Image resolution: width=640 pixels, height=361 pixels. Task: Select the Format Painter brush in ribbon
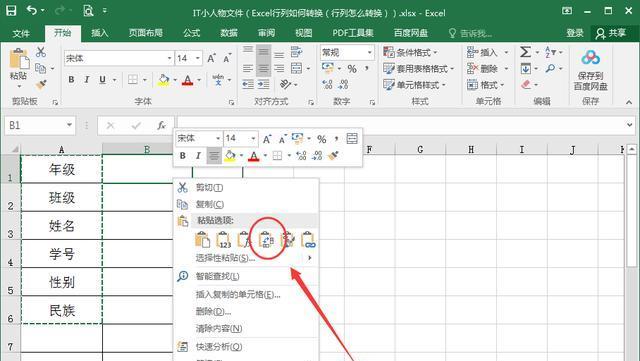pos(41,85)
